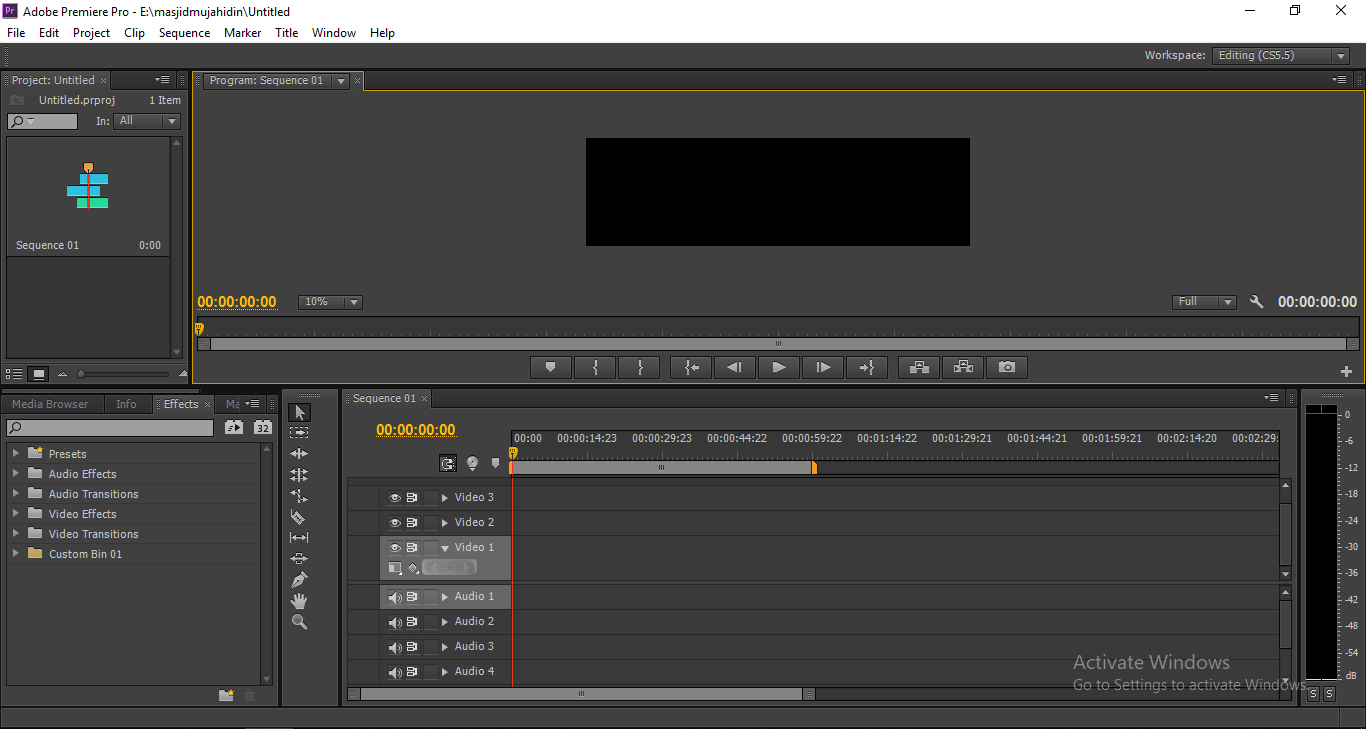Grab the Hand tool
1366x729 pixels.
click(x=299, y=600)
